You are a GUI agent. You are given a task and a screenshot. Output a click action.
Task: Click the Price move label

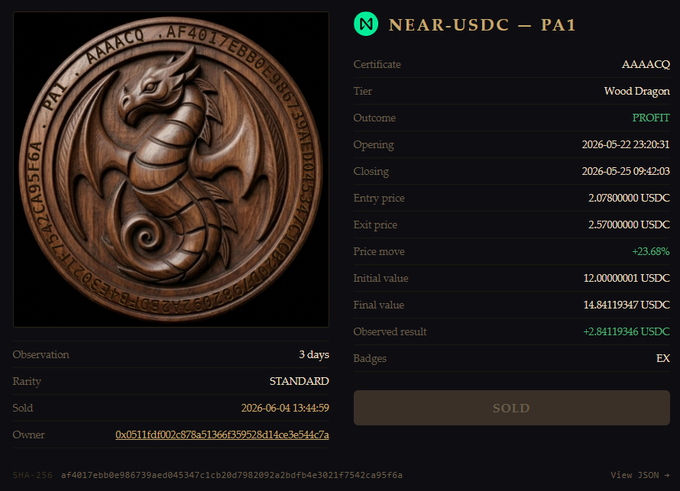[379, 252]
